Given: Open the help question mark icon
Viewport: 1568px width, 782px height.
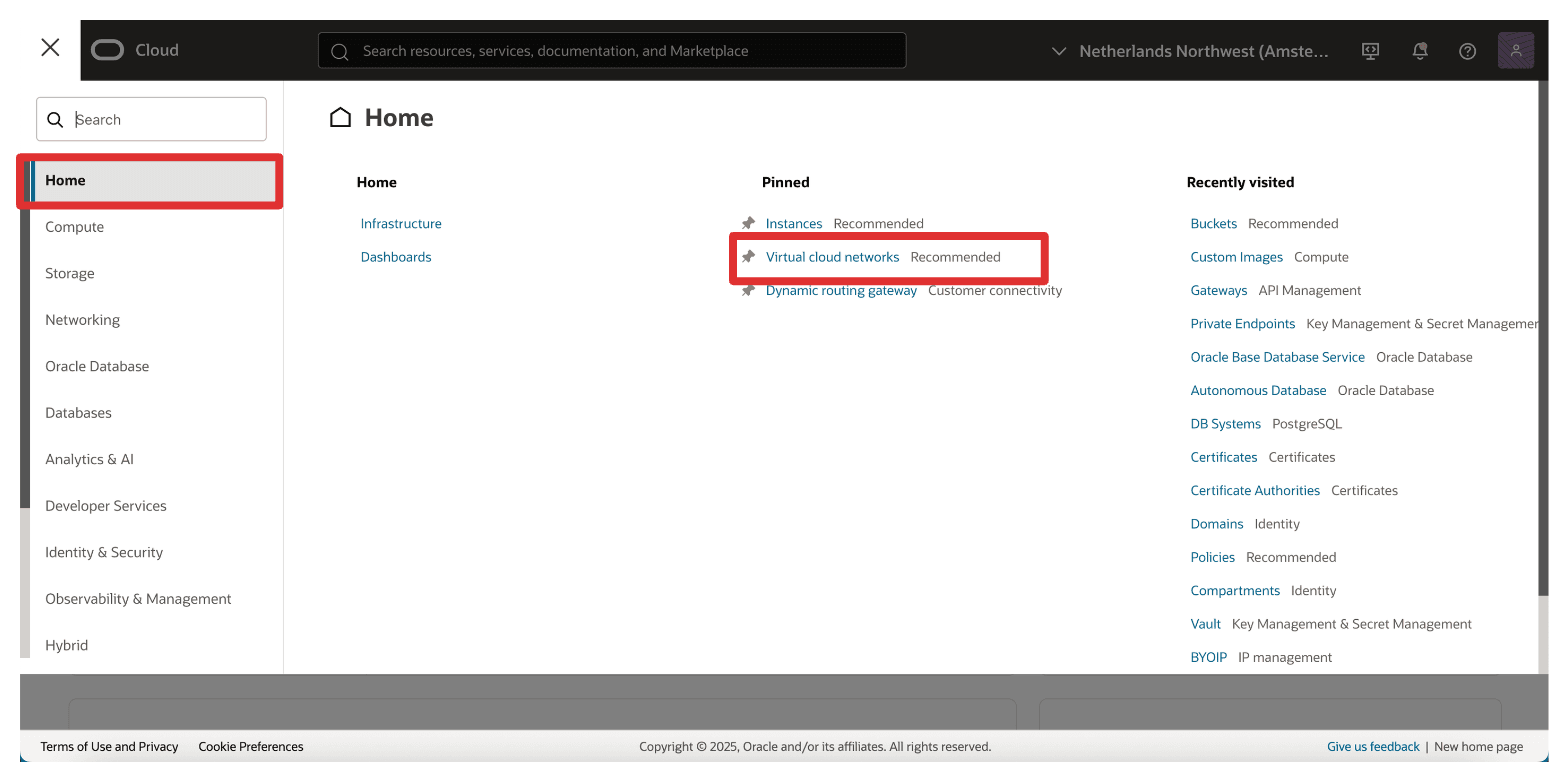Looking at the screenshot, I should click(x=1467, y=51).
